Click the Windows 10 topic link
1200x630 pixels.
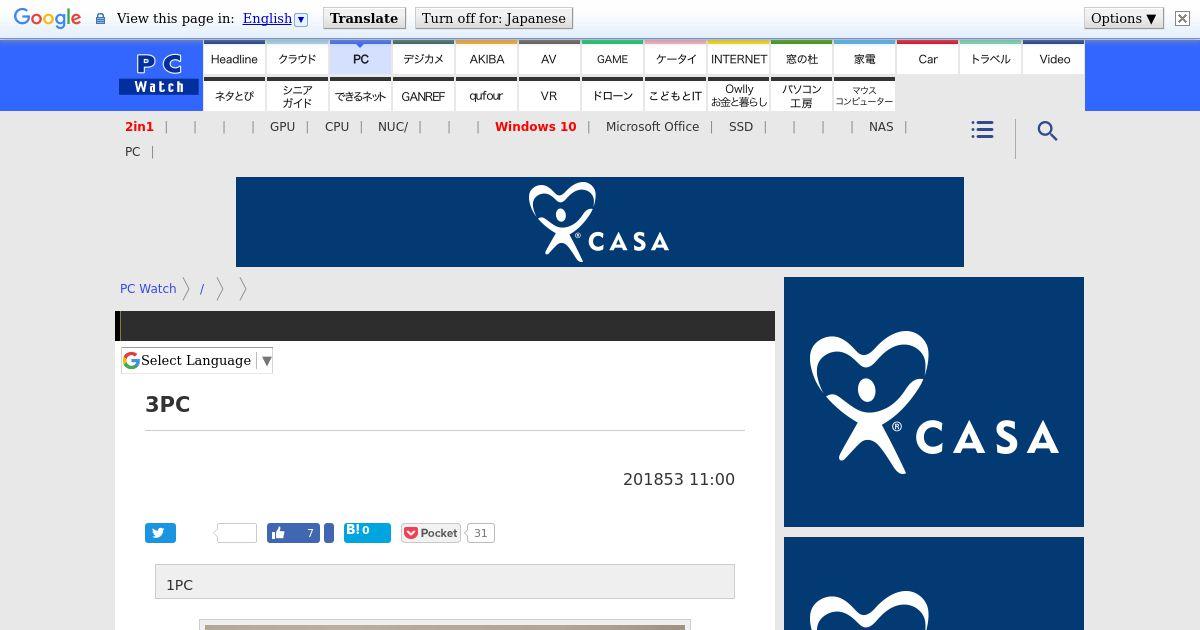click(x=535, y=127)
